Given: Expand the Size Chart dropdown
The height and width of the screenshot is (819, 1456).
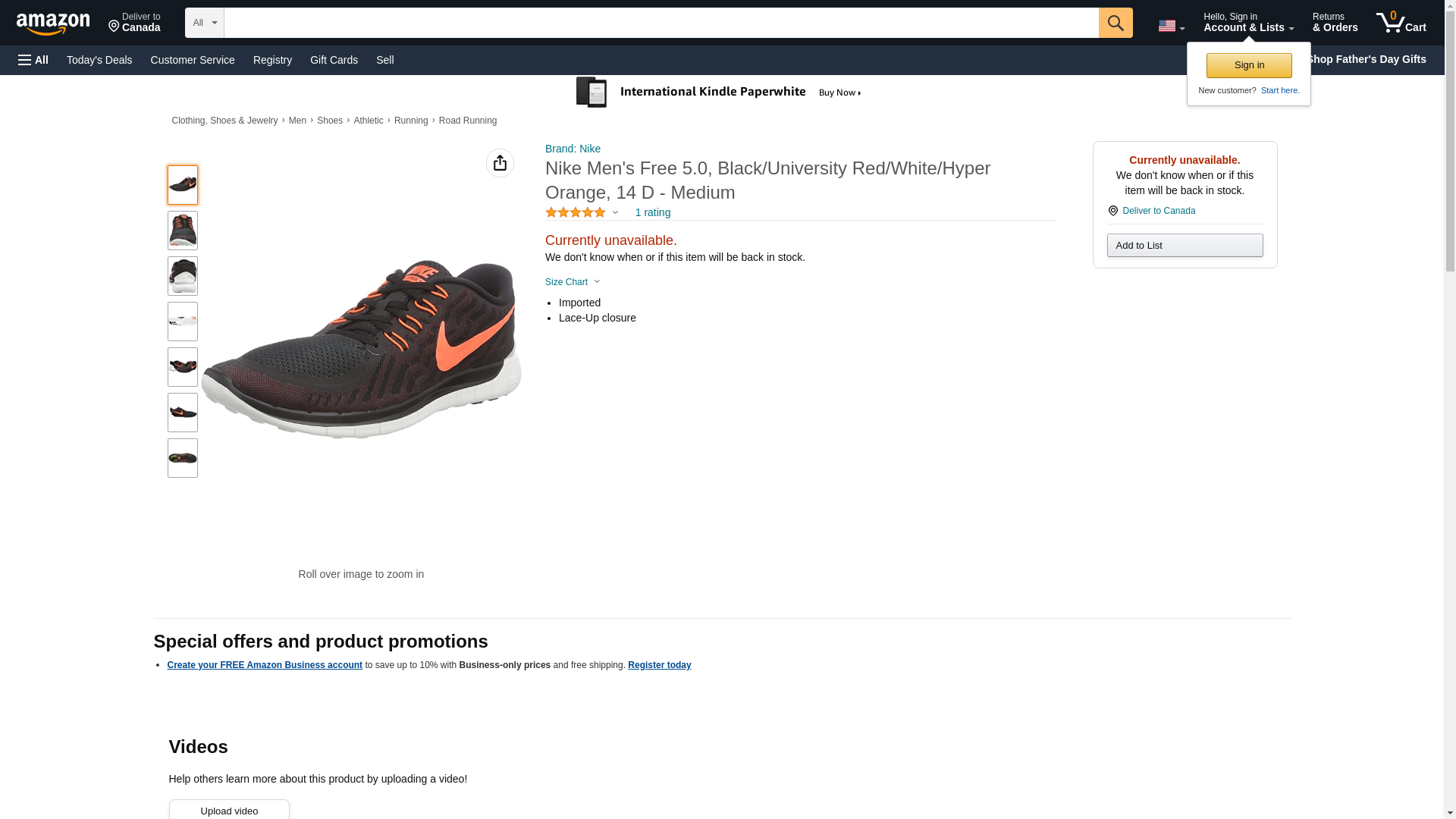Looking at the screenshot, I should (573, 282).
